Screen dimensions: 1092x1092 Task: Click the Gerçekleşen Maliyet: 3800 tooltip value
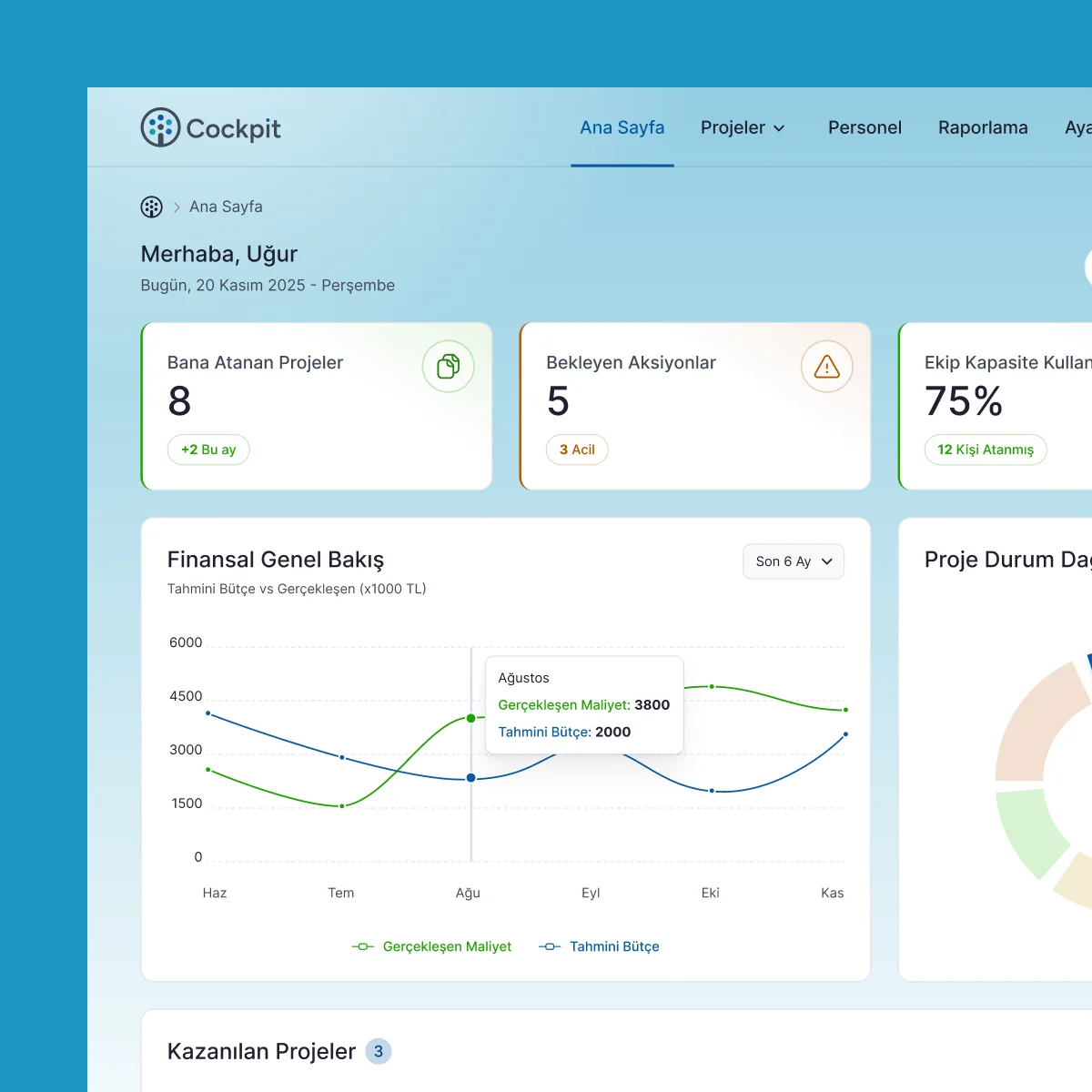point(584,704)
